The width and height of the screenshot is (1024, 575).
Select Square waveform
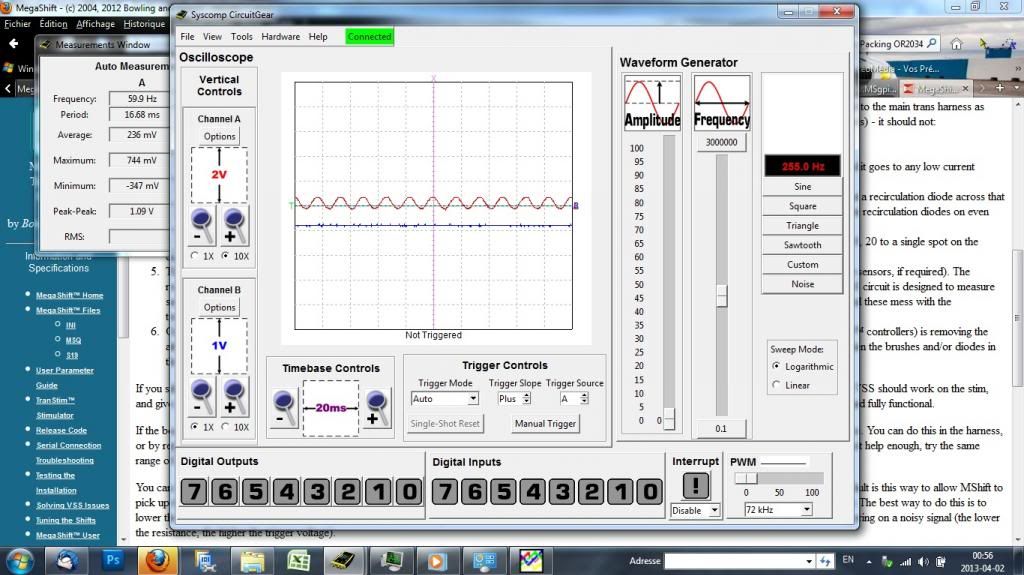pos(803,206)
